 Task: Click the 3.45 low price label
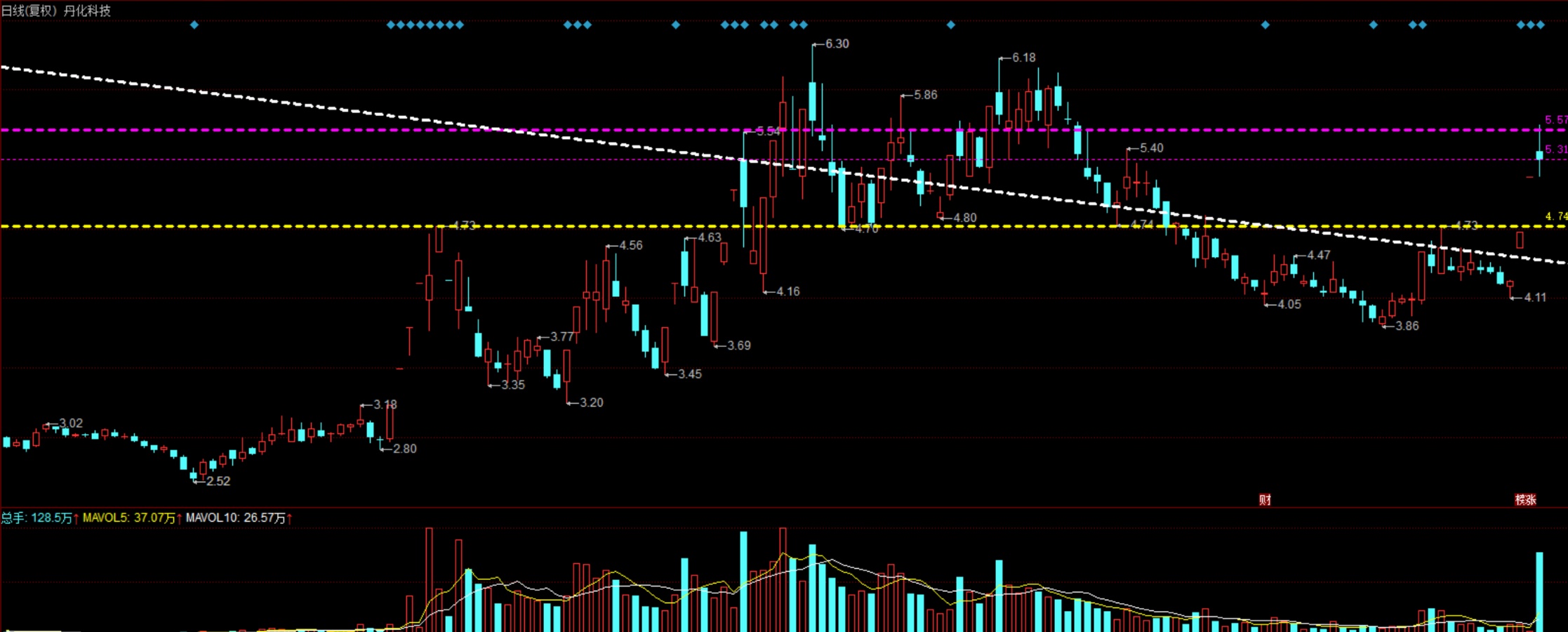[689, 374]
